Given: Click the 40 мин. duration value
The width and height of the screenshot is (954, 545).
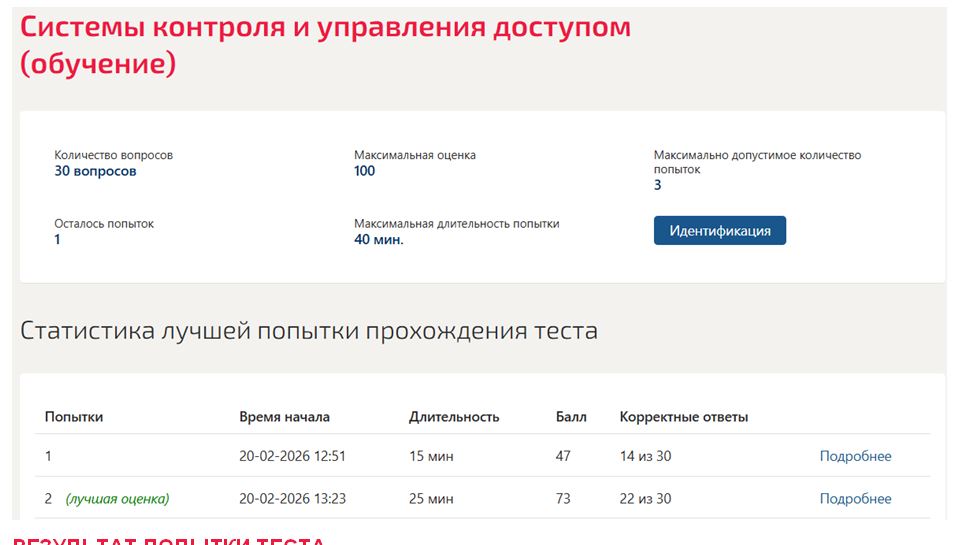Looking at the screenshot, I should pyautogui.click(x=379, y=240).
